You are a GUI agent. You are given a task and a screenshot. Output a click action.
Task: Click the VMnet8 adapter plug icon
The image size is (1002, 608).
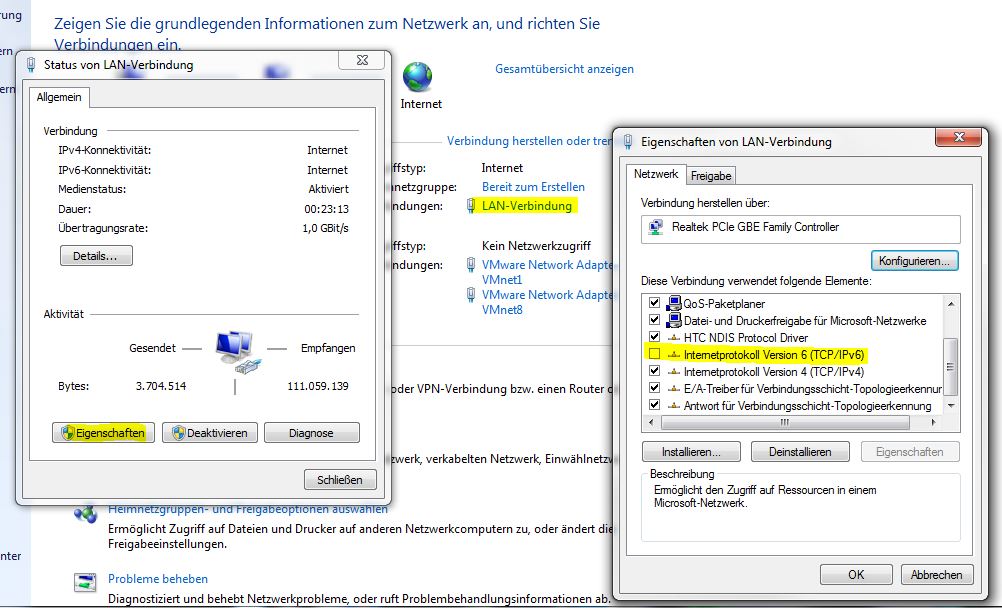(x=471, y=295)
